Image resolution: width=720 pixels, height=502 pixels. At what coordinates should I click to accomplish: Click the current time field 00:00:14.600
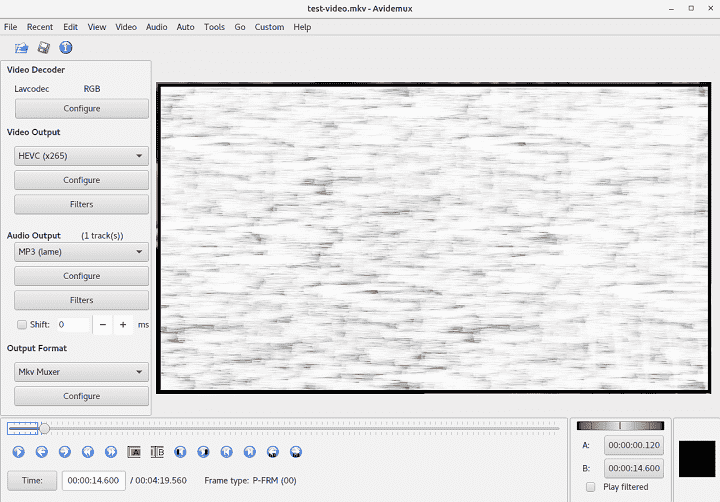94,481
